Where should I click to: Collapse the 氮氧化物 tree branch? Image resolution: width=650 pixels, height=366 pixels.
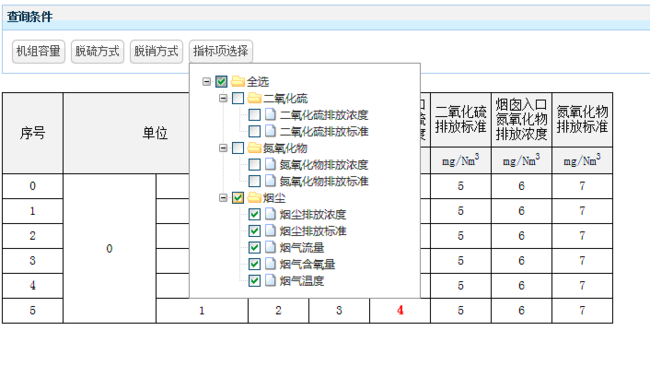tap(223, 148)
